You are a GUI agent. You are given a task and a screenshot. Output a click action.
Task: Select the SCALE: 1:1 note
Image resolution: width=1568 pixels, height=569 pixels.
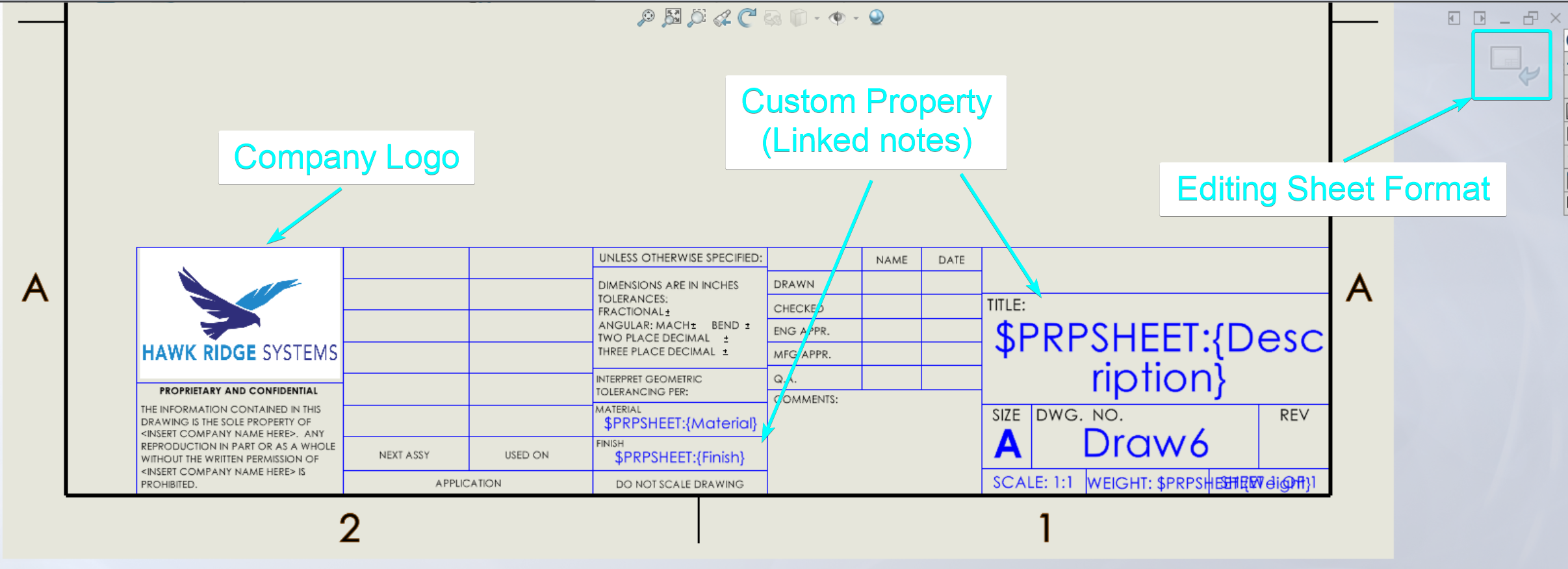coord(1033,483)
